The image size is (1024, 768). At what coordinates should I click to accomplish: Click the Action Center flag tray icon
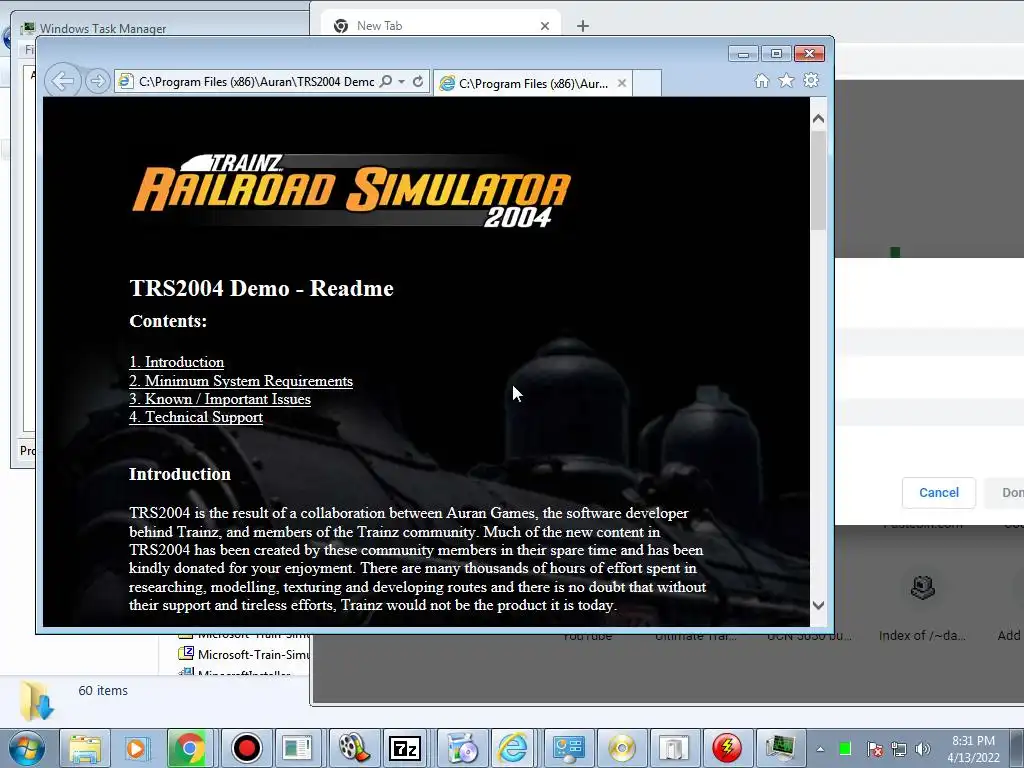(x=874, y=749)
